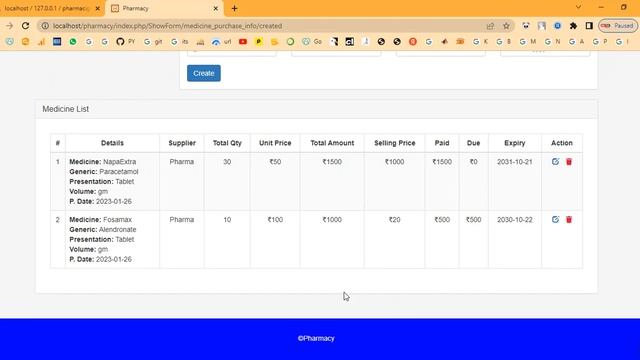Close the localhost phpMyAdmin tab
The image size is (640, 360).
[x=98, y=8]
